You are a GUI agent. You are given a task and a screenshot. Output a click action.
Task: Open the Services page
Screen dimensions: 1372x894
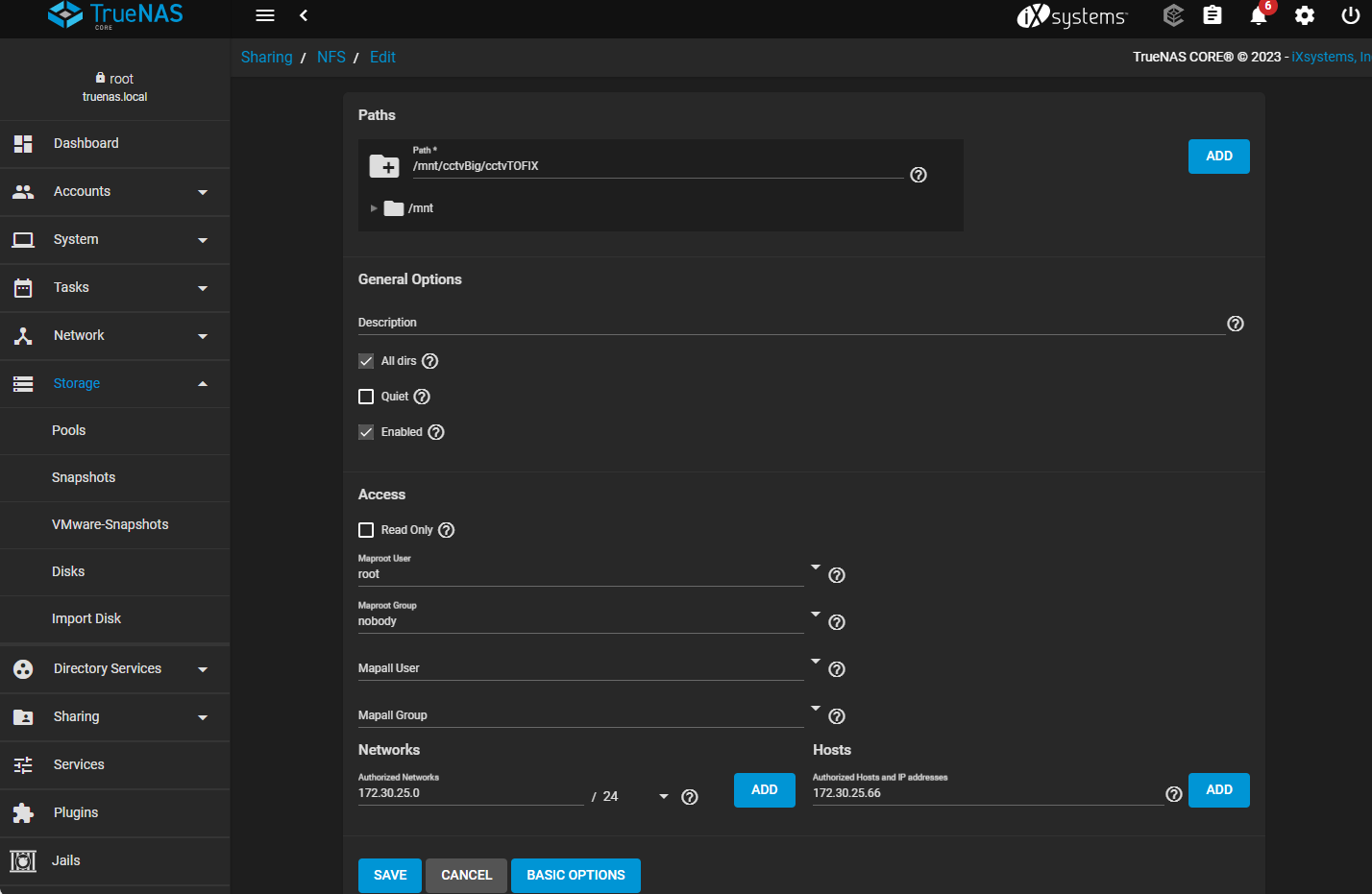click(115, 765)
